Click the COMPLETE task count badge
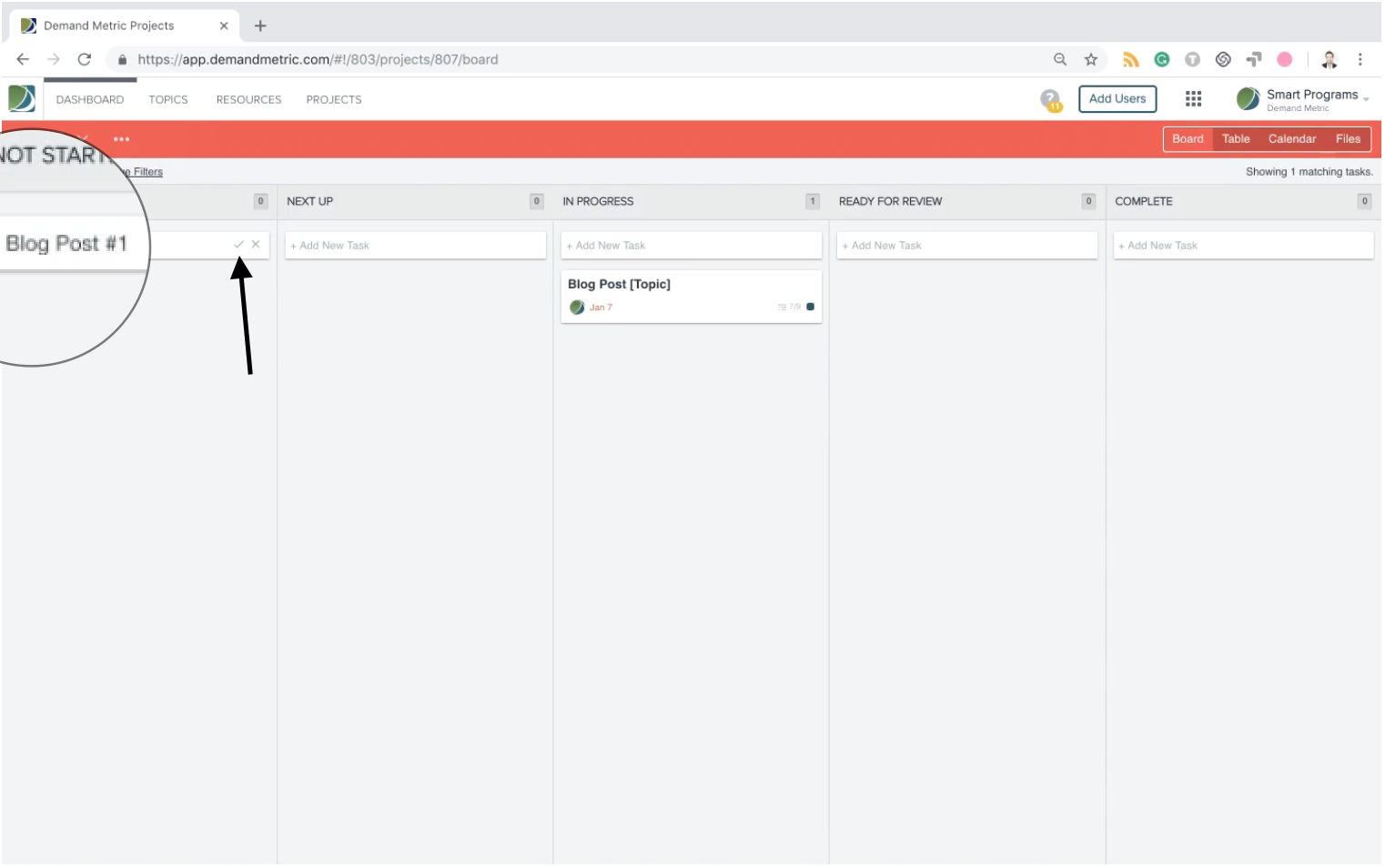This screenshot has width=1385, height=868. click(x=1364, y=201)
